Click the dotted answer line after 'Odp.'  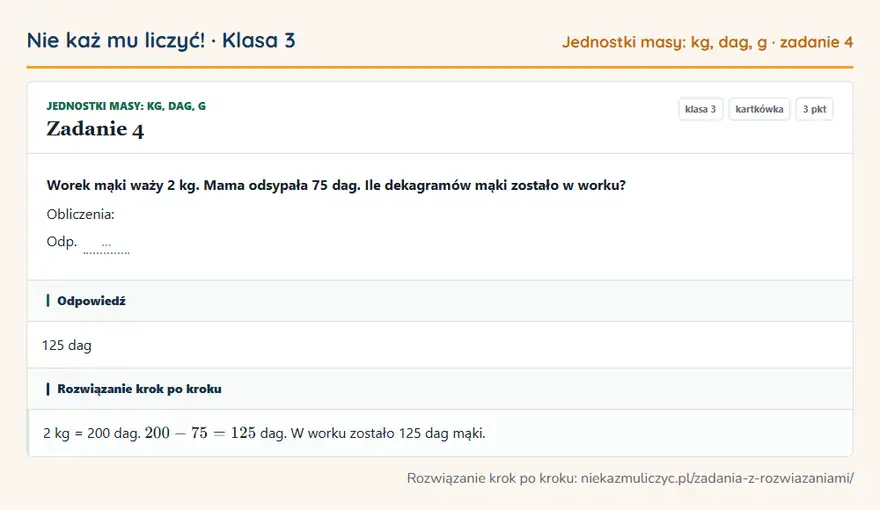coord(106,247)
